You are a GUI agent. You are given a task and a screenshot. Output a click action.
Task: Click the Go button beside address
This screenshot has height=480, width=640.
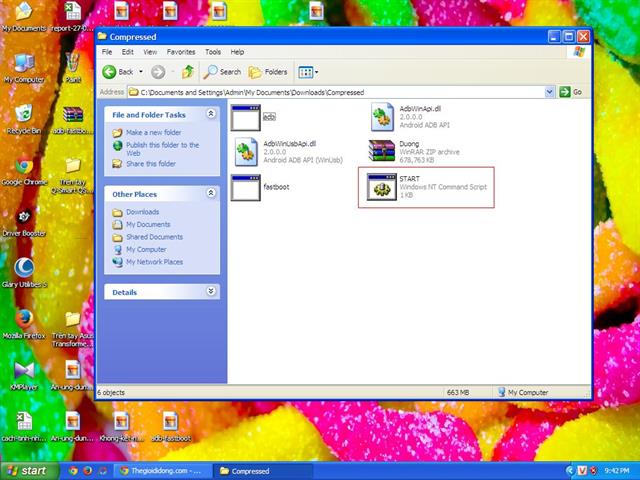(x=571, y=92)
